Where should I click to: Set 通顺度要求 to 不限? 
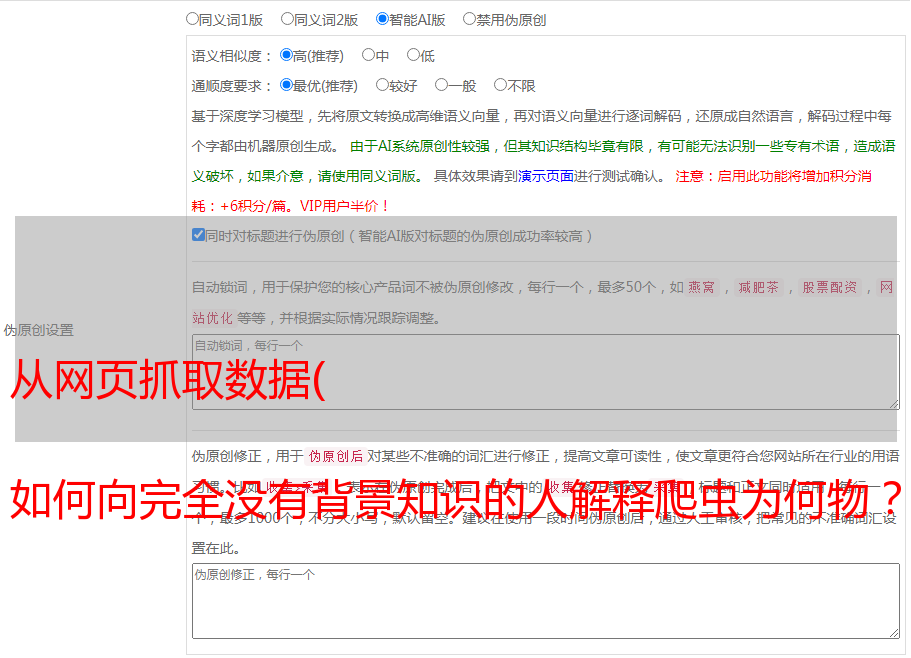pos(500,85)
